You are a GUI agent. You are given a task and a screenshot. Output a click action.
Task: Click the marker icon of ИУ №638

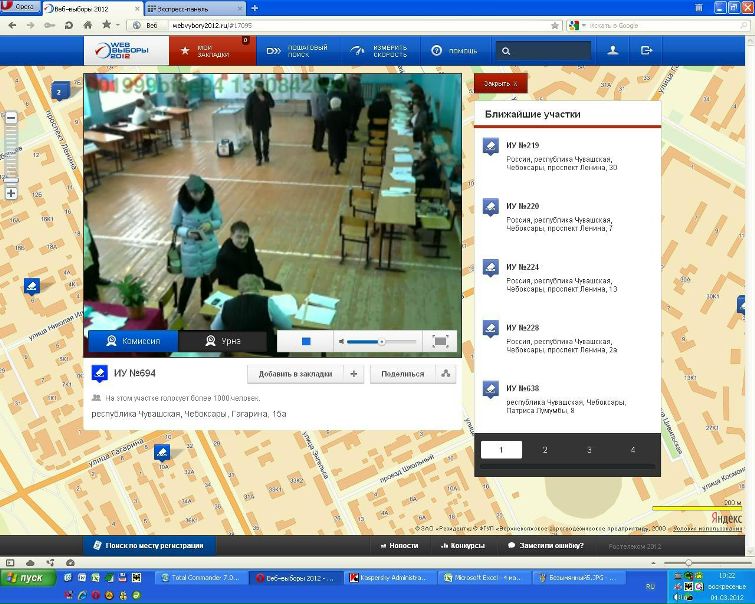491,389
